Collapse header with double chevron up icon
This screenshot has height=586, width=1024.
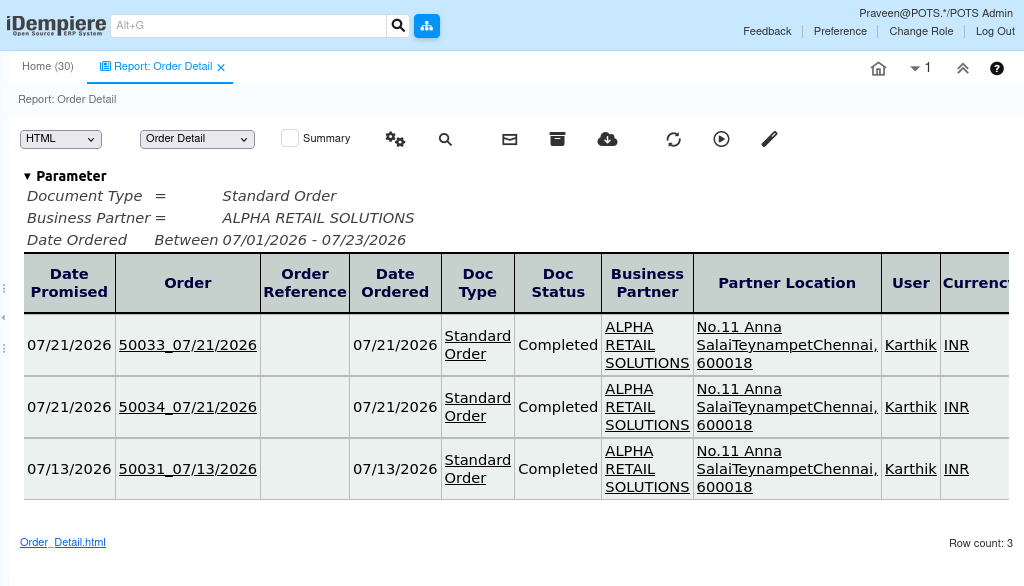click(963, 69)
